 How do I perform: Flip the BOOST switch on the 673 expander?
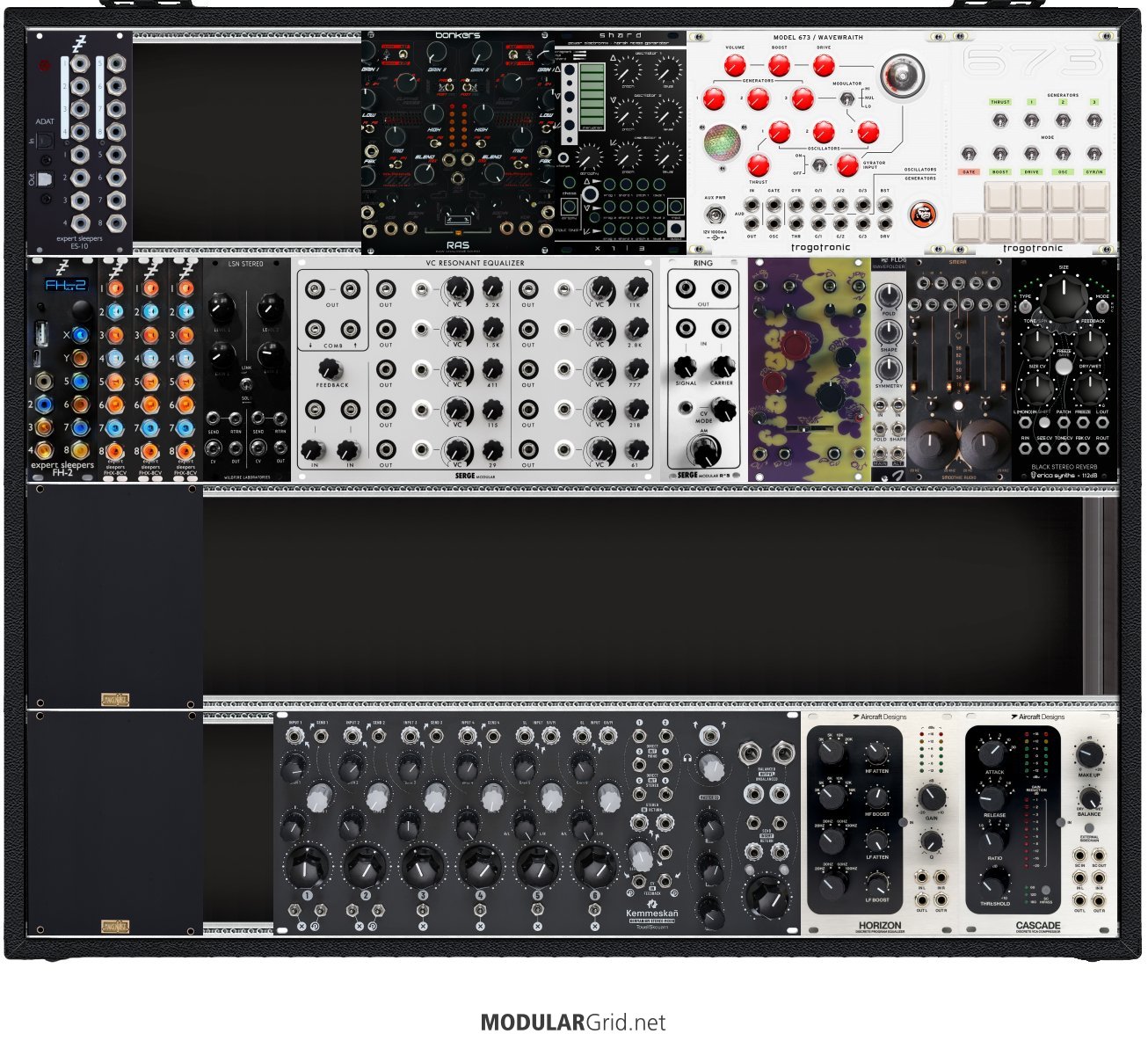[1000, 154]
